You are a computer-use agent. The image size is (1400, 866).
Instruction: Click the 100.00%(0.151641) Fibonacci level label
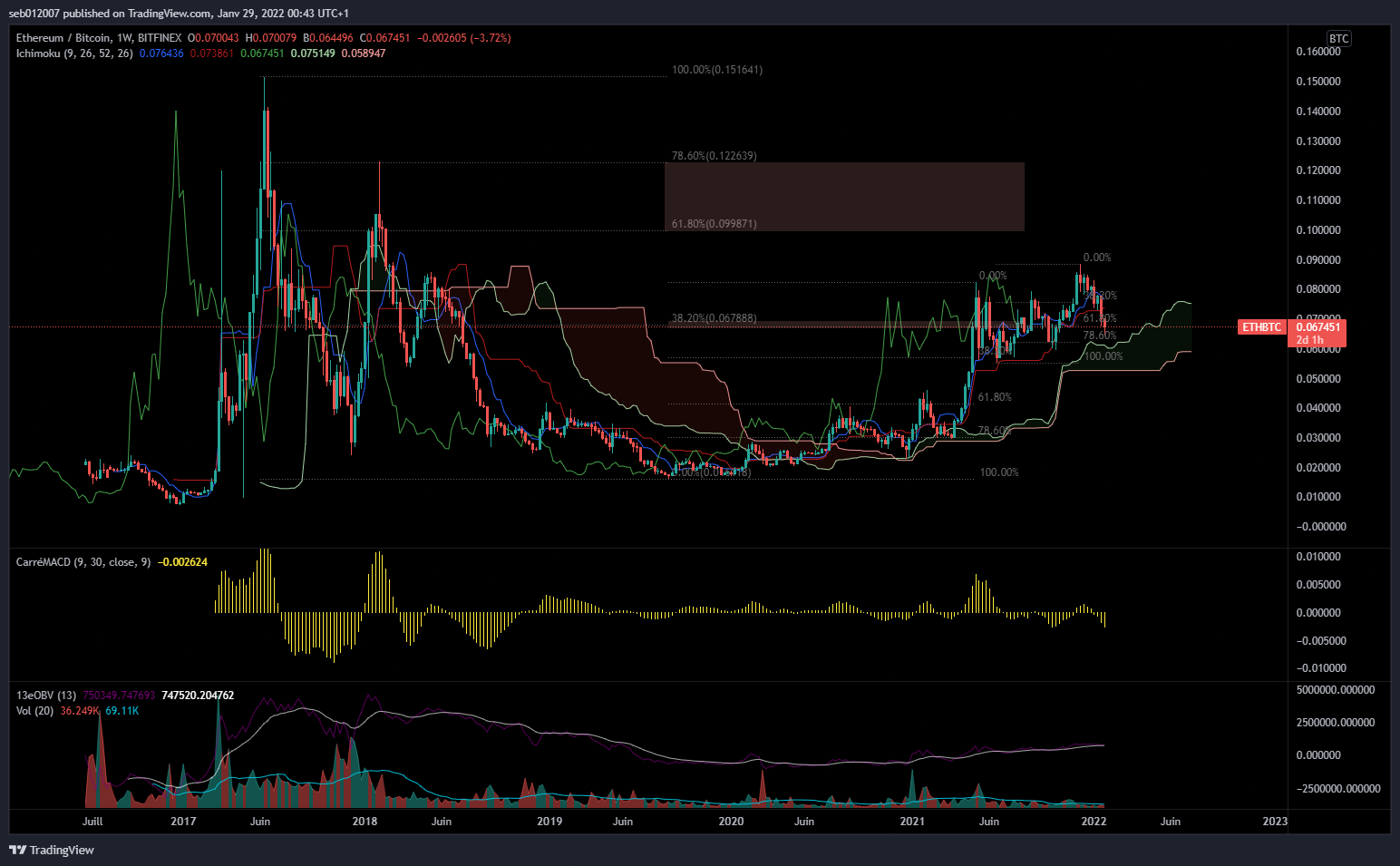pos(716,70)
